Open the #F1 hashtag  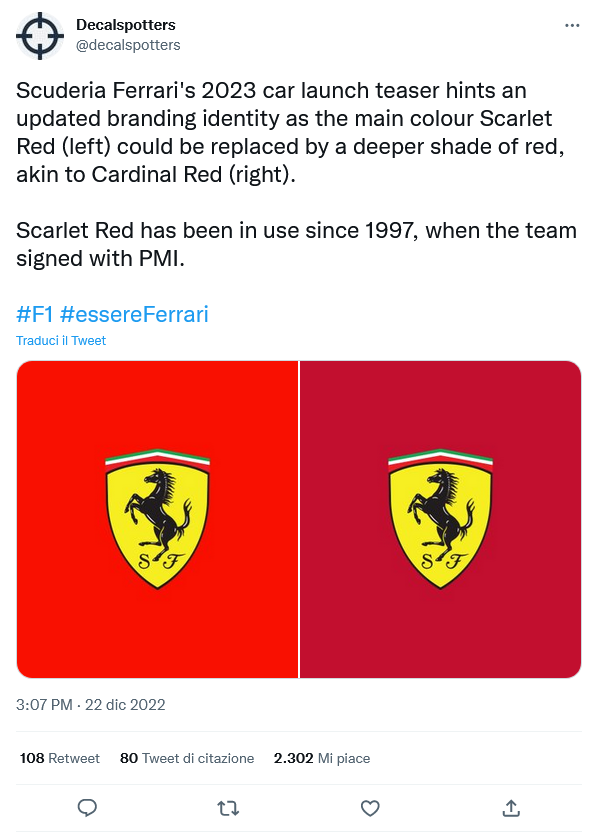pos(35,314)
